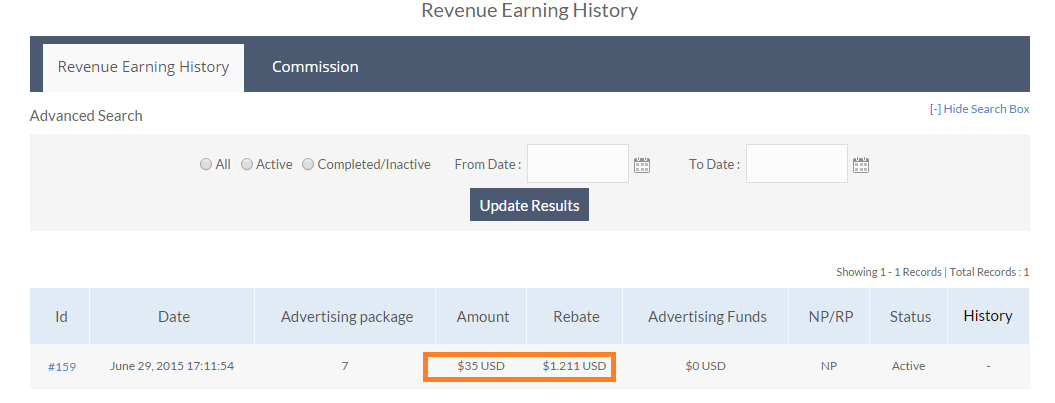
Task: Click the History column header
Action: [x=987, y=316]
